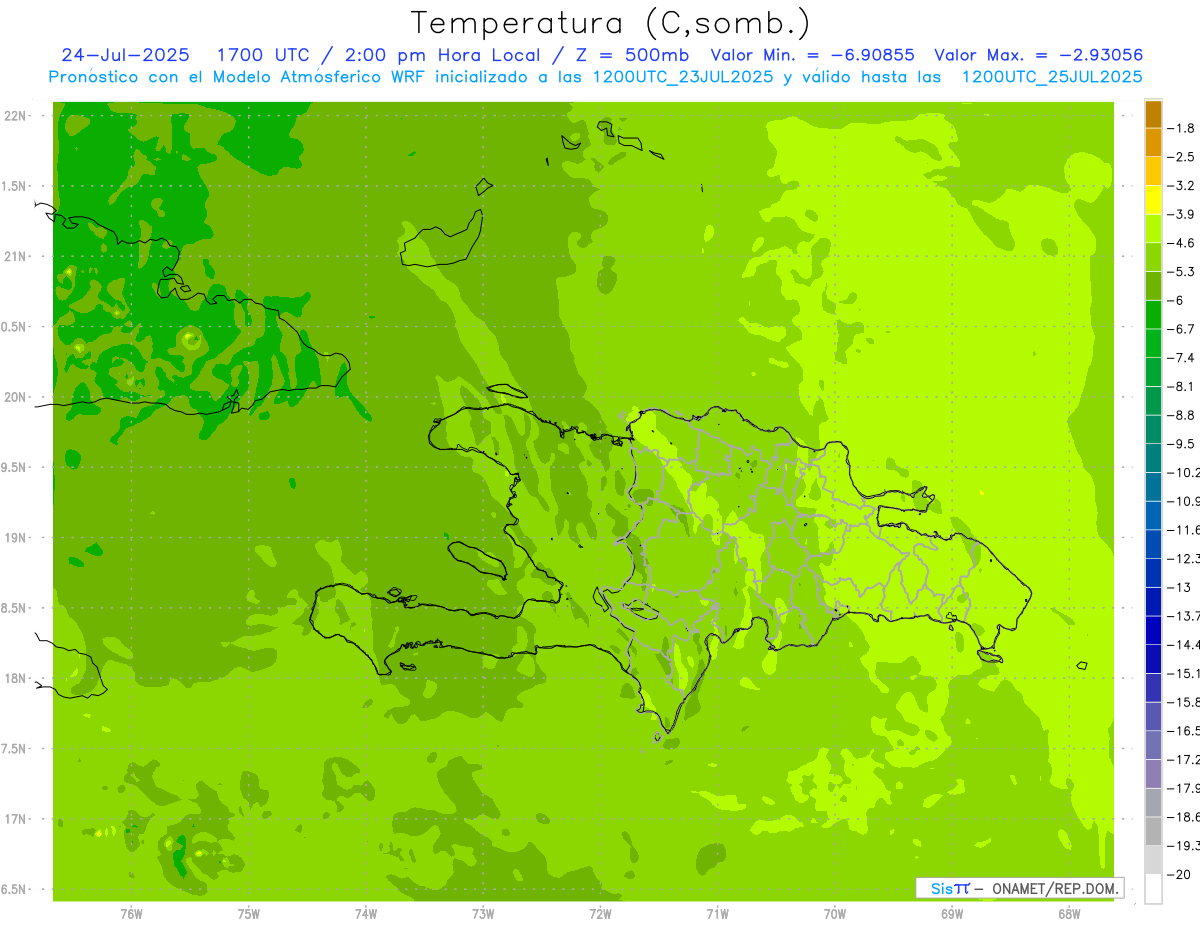1200x927 pixels.
Task: Click the '-13.7' colorbar value
Action: point(1184,615)
